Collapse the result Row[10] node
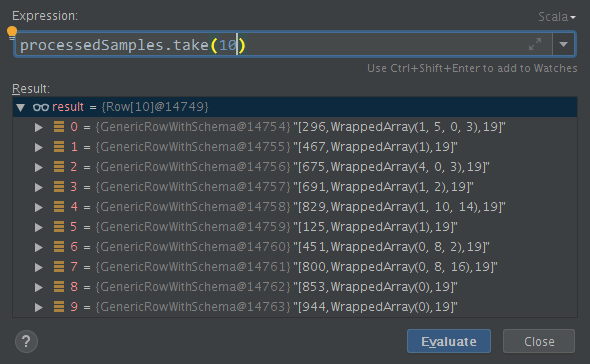 click(21, 107)
